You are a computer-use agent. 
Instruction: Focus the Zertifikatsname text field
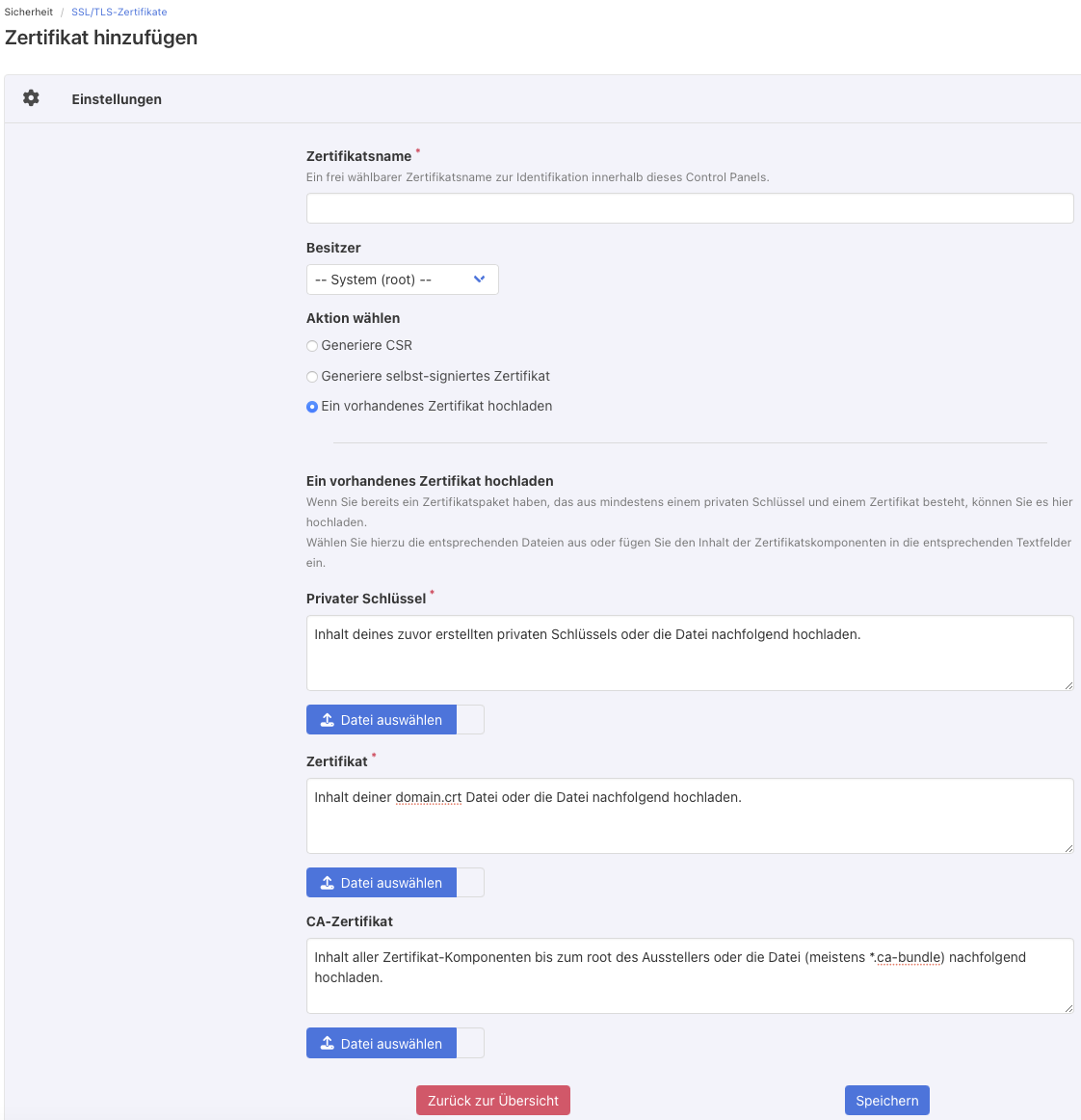click(x=689, y=208)
